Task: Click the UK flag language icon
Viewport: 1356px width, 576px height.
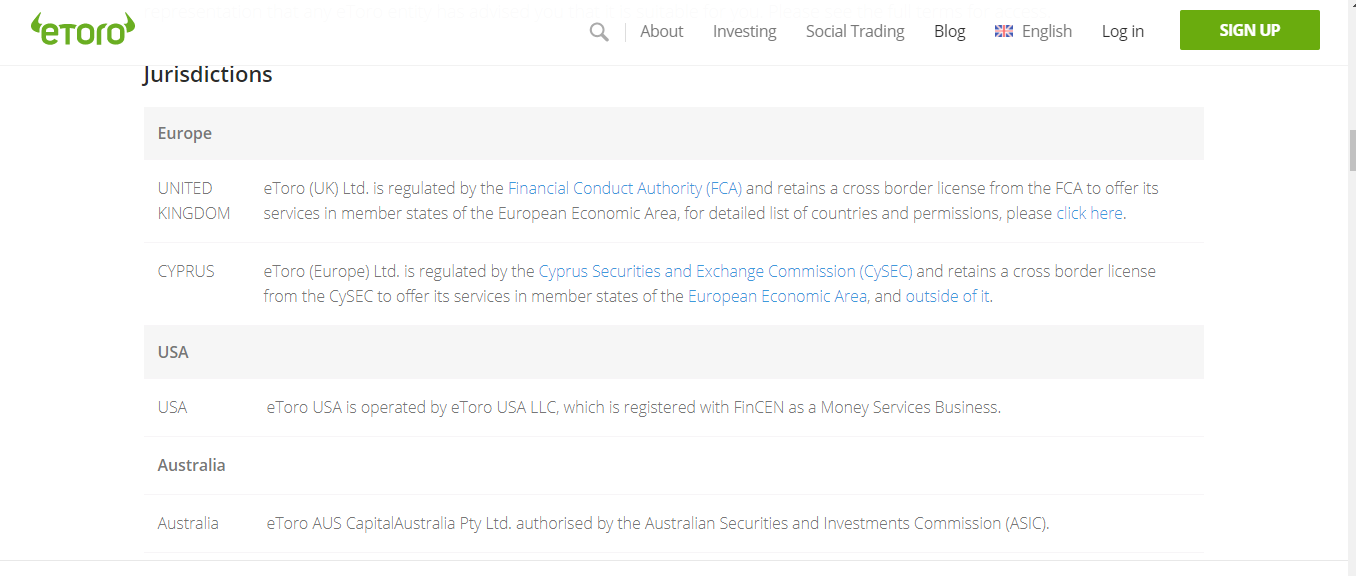Action: [1004, 32]
